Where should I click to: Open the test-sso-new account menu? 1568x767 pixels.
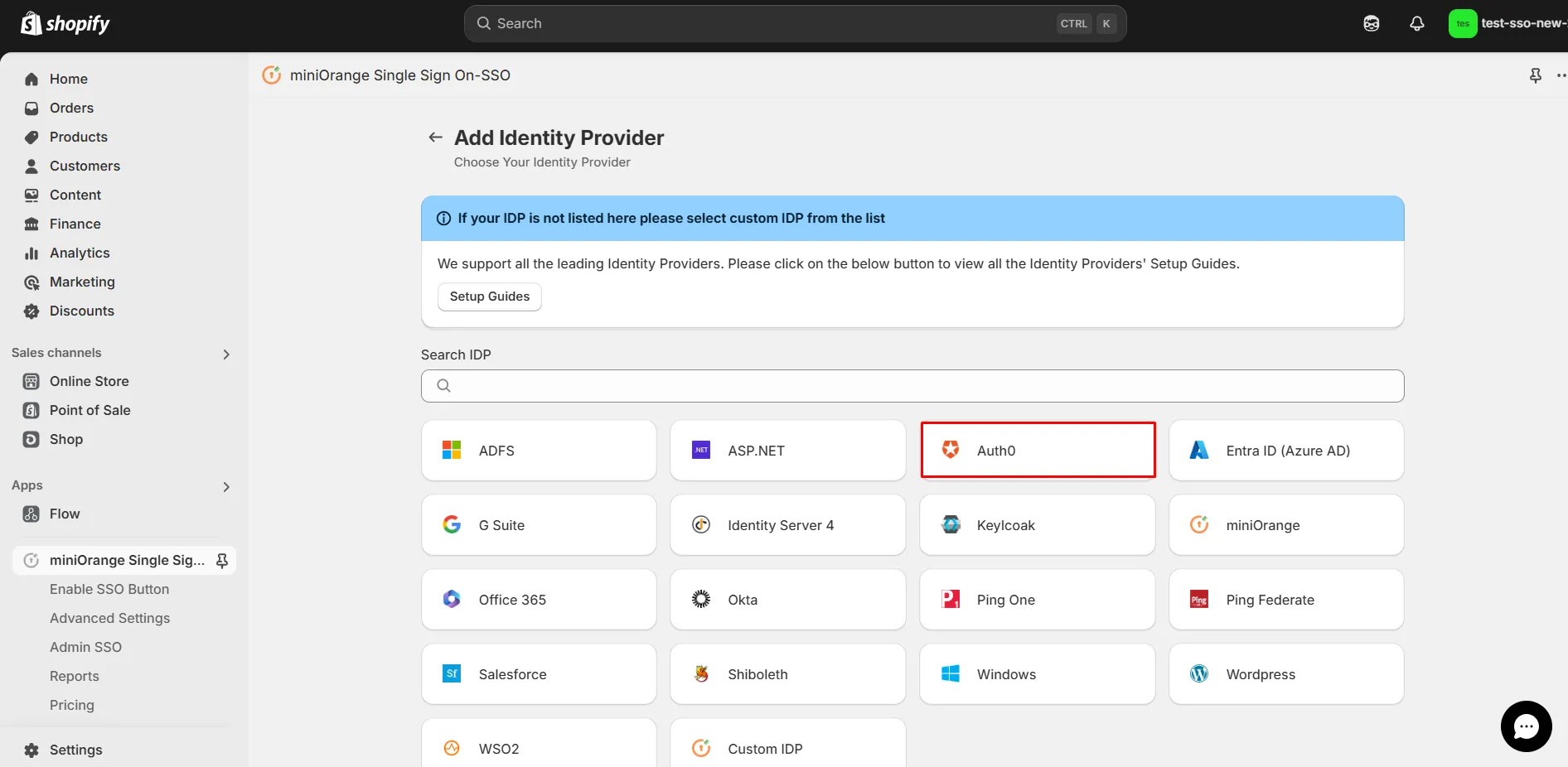pos(1508,23)
